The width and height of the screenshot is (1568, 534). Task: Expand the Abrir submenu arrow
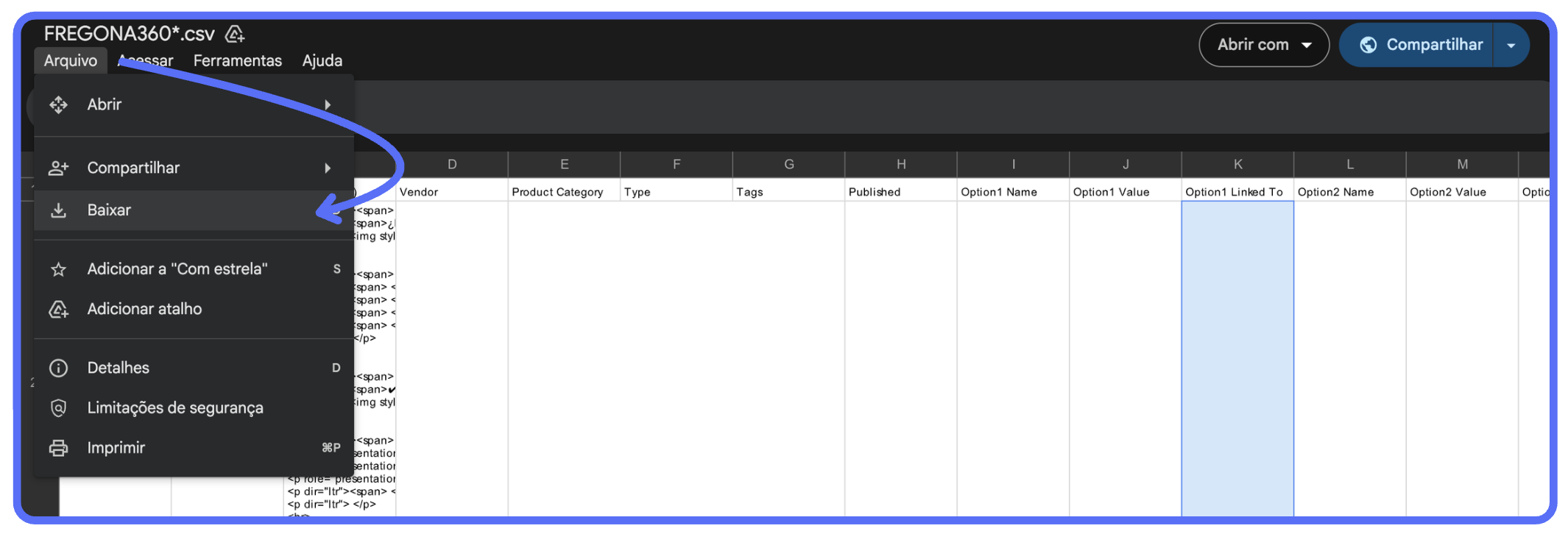pos(328,104)
